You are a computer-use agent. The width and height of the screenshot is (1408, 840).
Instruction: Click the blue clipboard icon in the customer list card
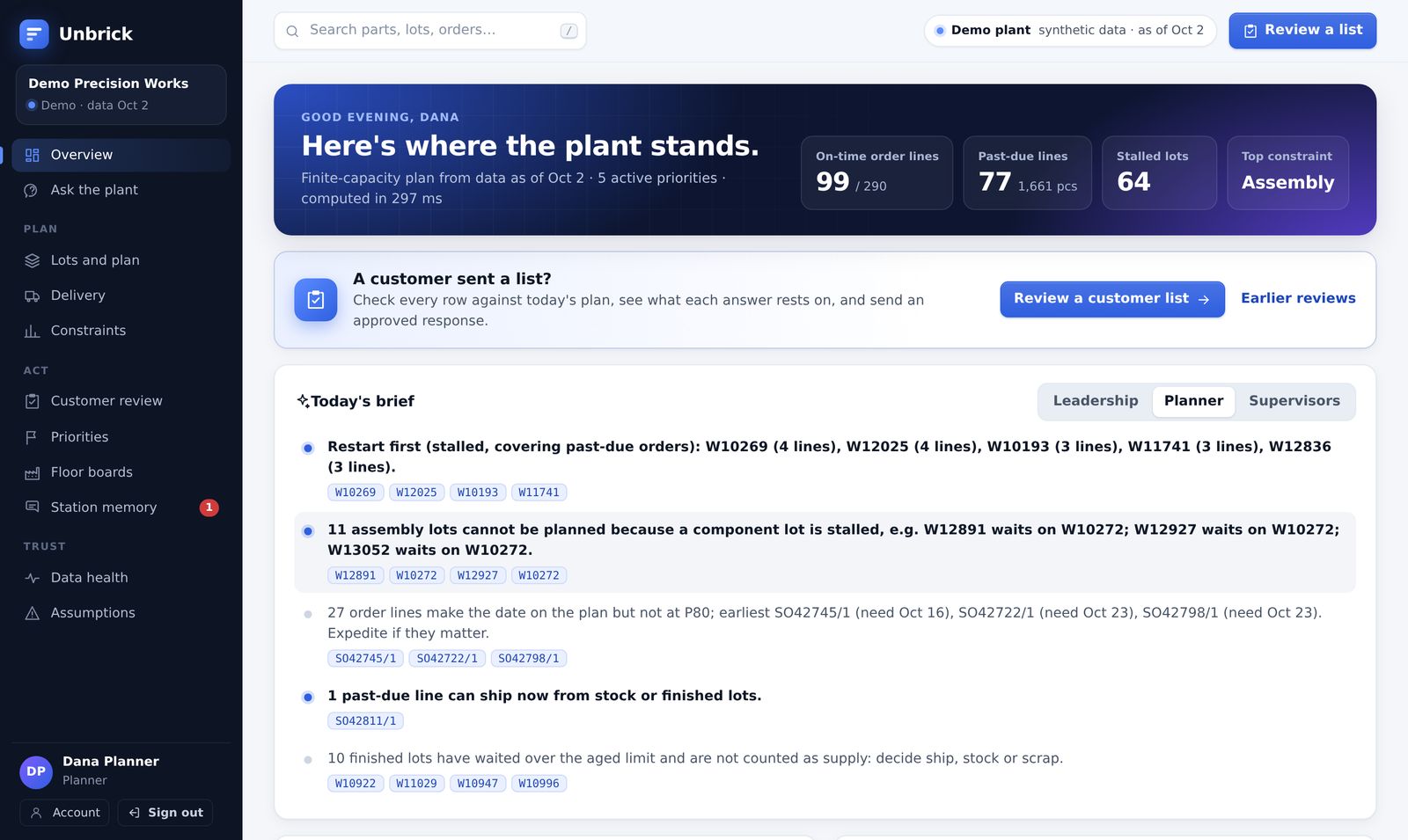(x=316, y=300)
